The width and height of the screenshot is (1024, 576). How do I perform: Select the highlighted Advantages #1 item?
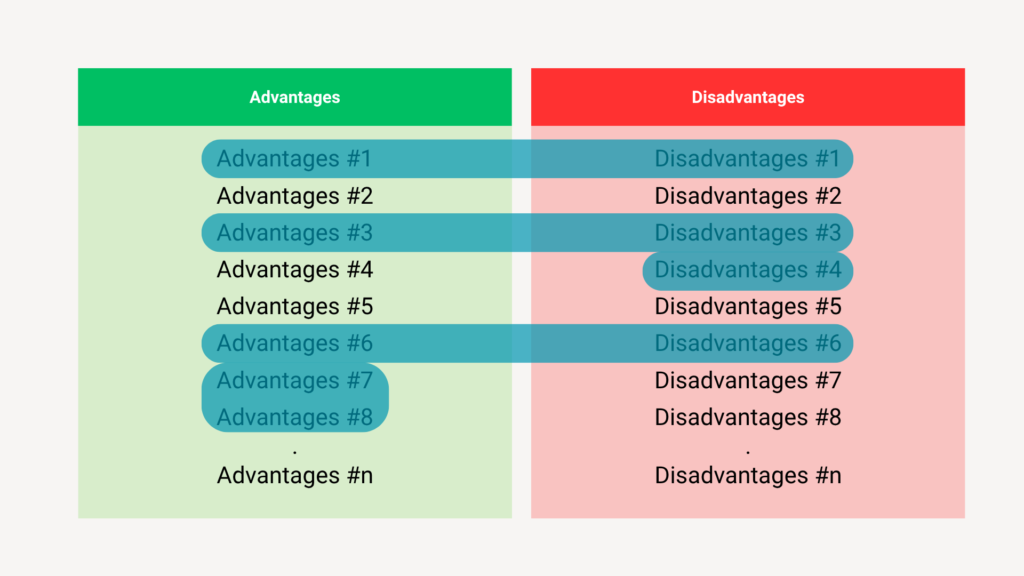tap(294, 159)
